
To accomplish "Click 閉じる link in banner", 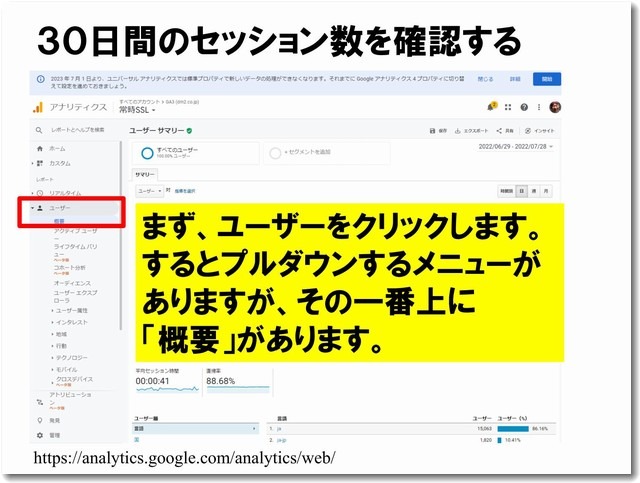I will click(x=486, y=79).
